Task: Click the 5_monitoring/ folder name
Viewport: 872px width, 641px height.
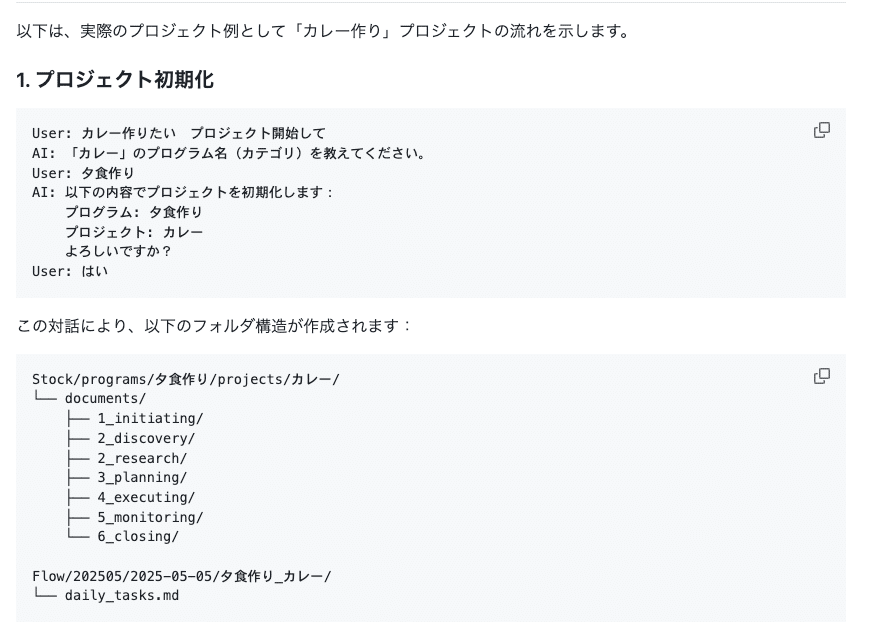Action: coord(149,517)
